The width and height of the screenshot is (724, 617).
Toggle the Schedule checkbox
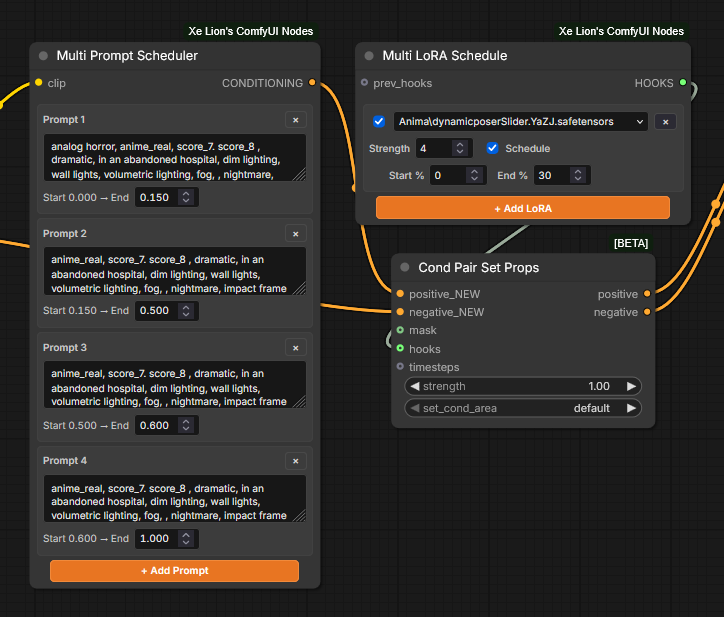(492, 148)
